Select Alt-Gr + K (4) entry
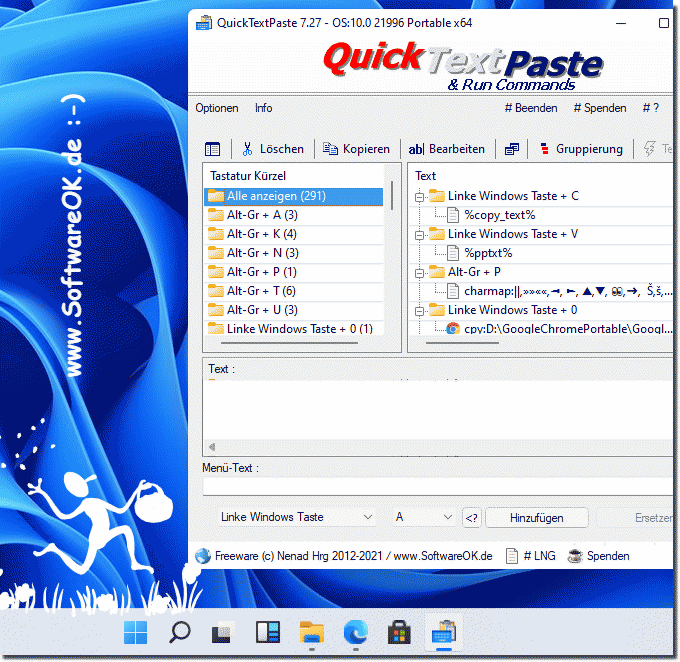680x662 pixels. tap(294, 234)
